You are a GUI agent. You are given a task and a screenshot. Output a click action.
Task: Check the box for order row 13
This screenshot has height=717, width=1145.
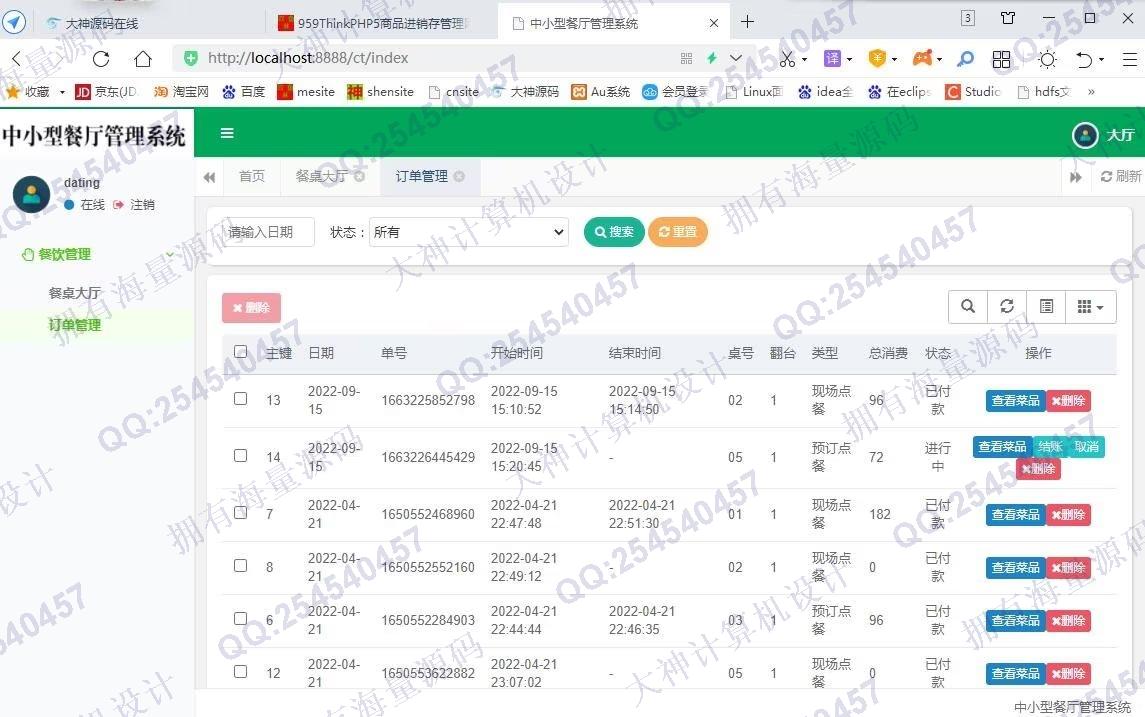point(240,399)
